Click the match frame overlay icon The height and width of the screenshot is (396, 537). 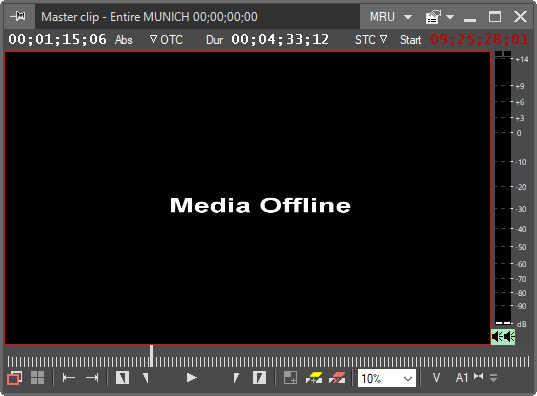coord(290,378)
